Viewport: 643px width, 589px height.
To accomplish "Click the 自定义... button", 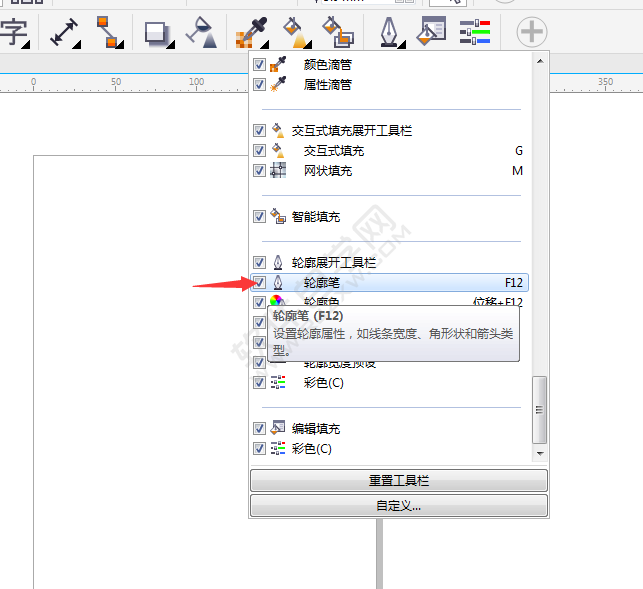I will pyautogui.click(x=399, y=505).
